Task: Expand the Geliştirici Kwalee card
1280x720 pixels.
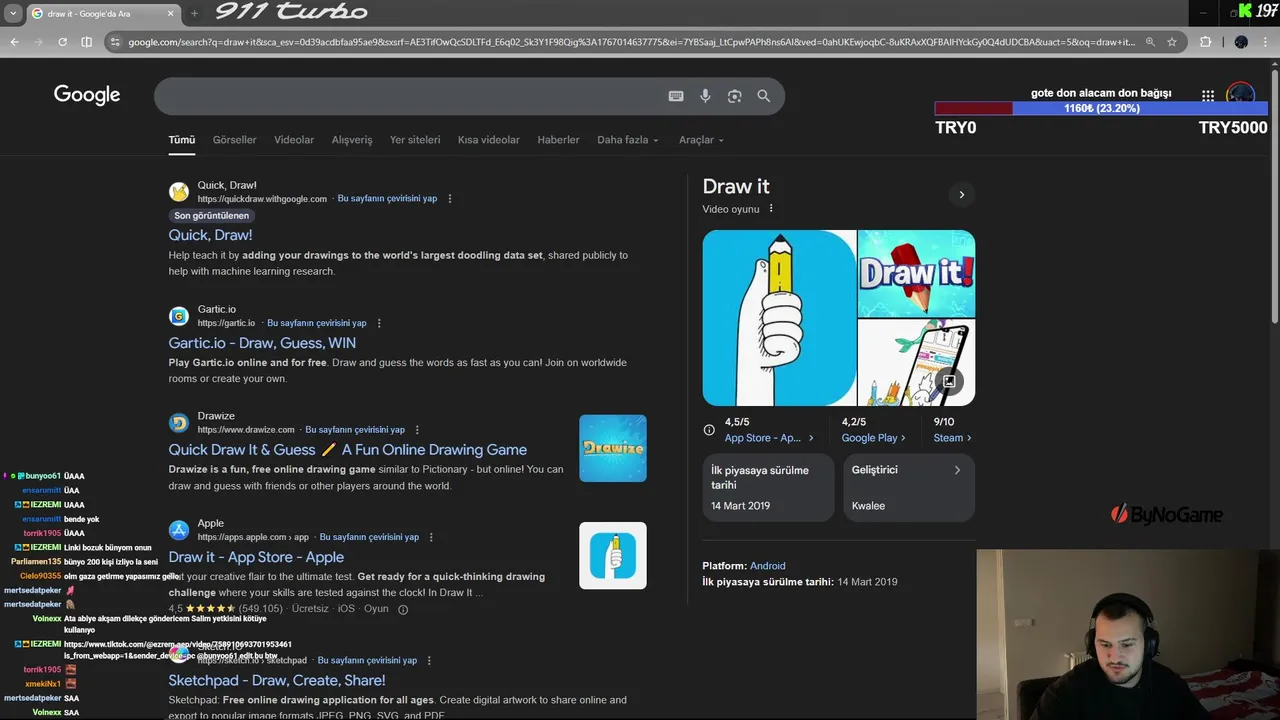Action: [909, 487]
